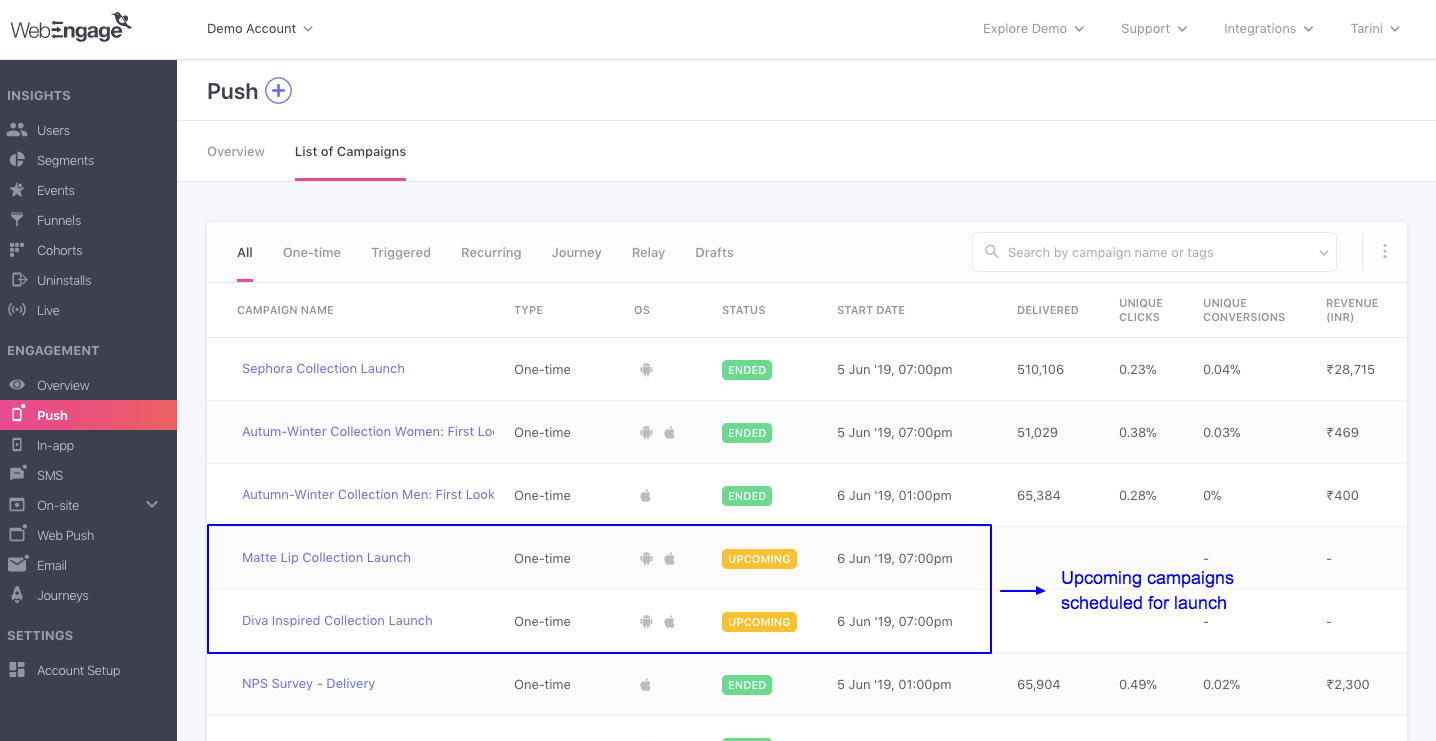Open Sephora Collection Launch campaign
The height and width of the screenshot is (741, 1436).
tap(323, 369)
